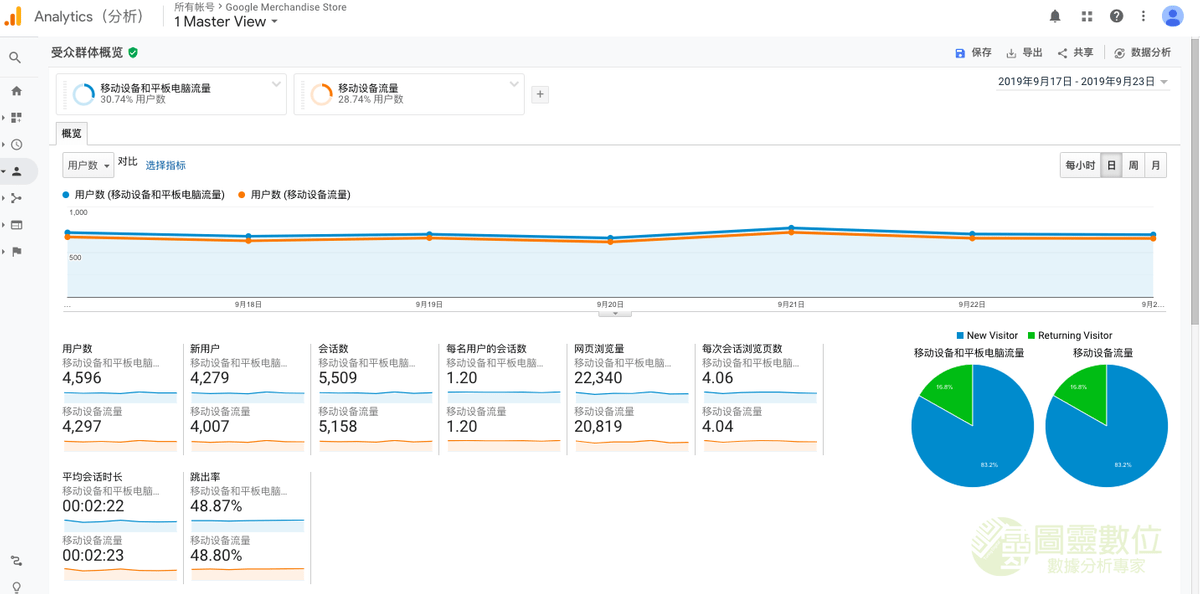
Task: Open more options vertical dots menu
Action: pyautogui.click(x=1143, y=16)
